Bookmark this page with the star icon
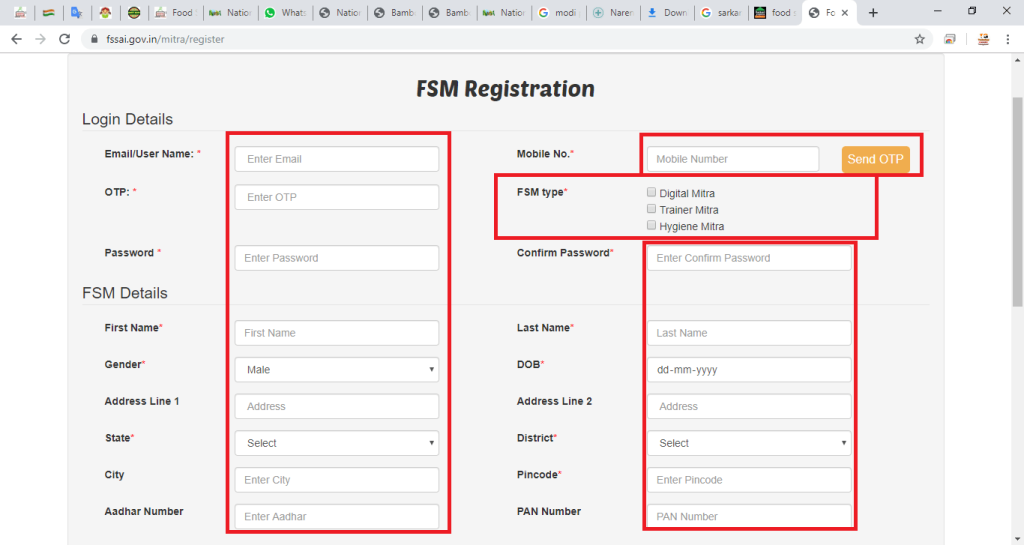Viewport: 1024px width, 545px height. 920,39
